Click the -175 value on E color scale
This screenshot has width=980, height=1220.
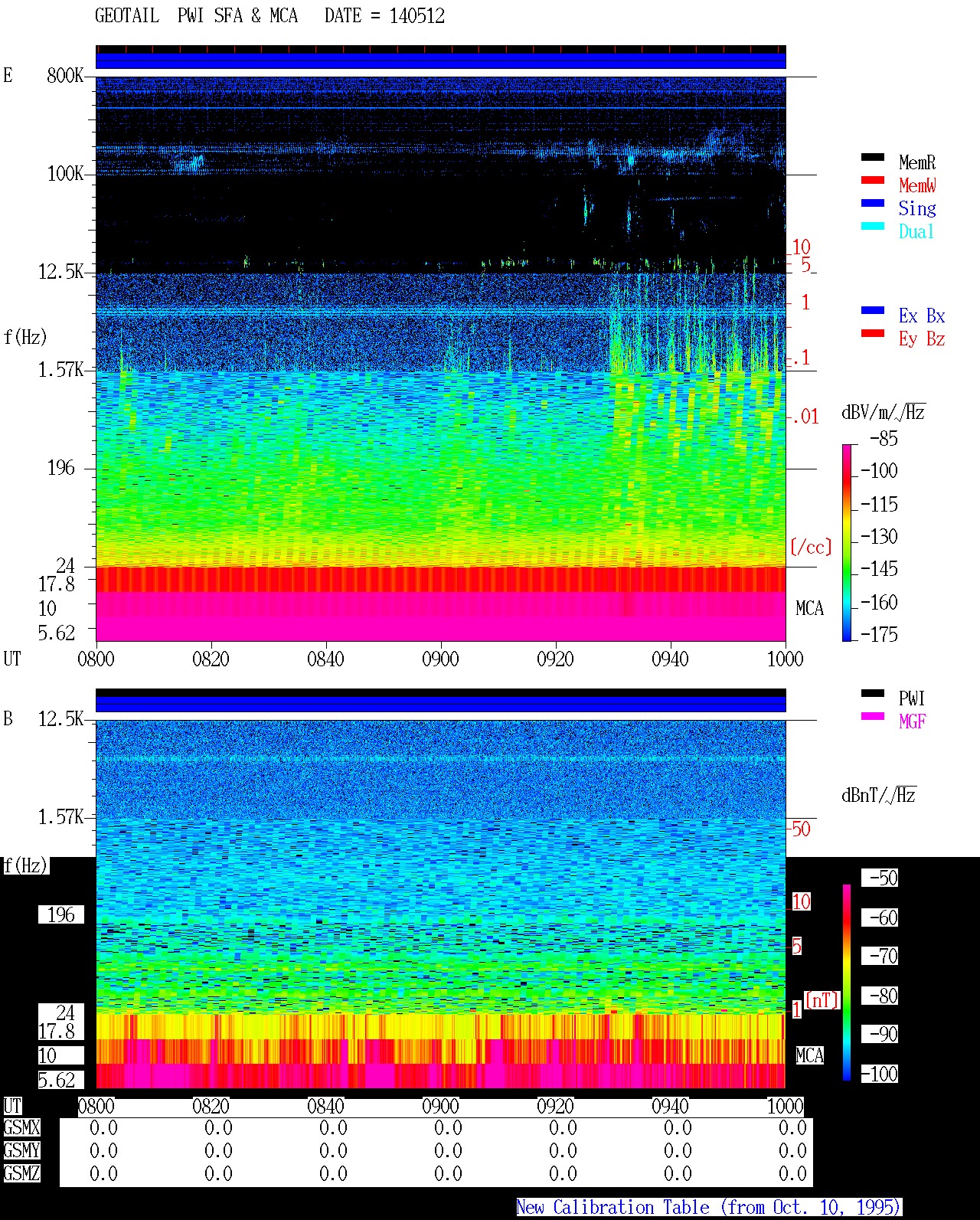click(879, 634)
